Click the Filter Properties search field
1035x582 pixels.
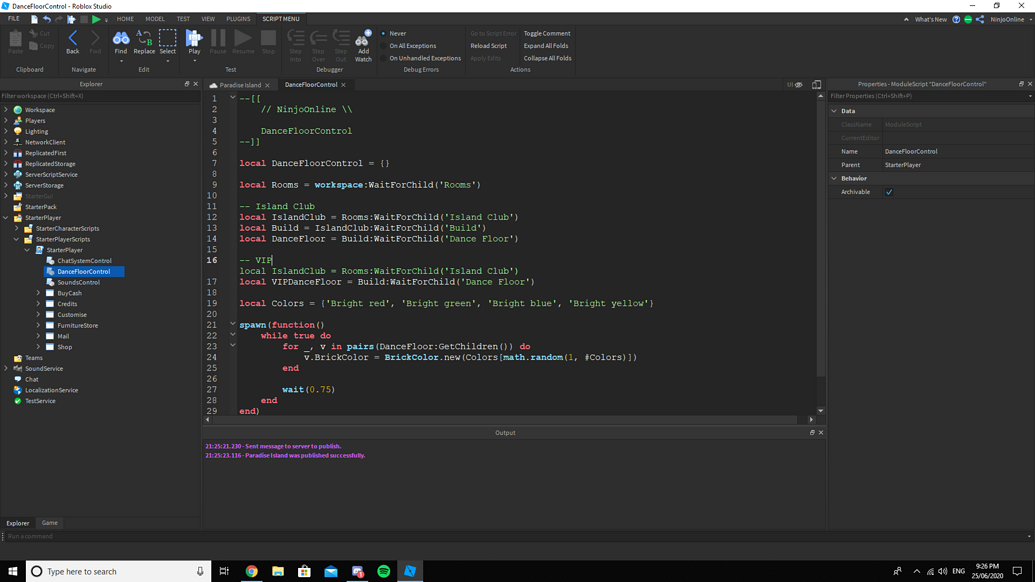coord(931,96)
